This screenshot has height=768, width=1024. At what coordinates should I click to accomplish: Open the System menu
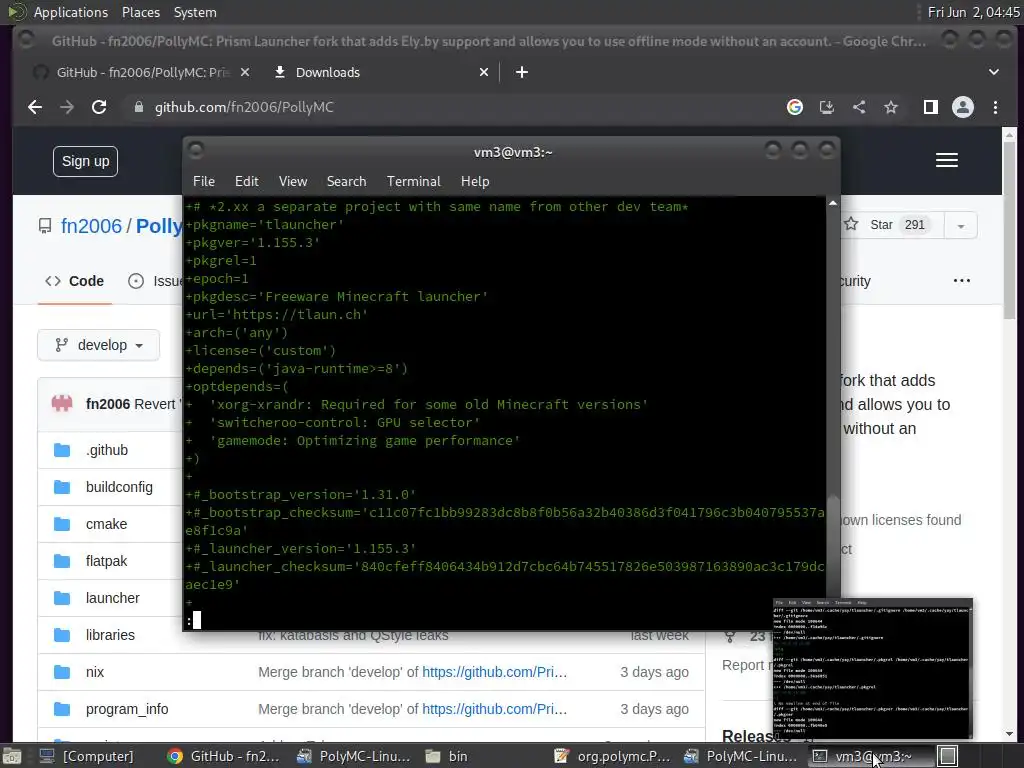[195, 12]
